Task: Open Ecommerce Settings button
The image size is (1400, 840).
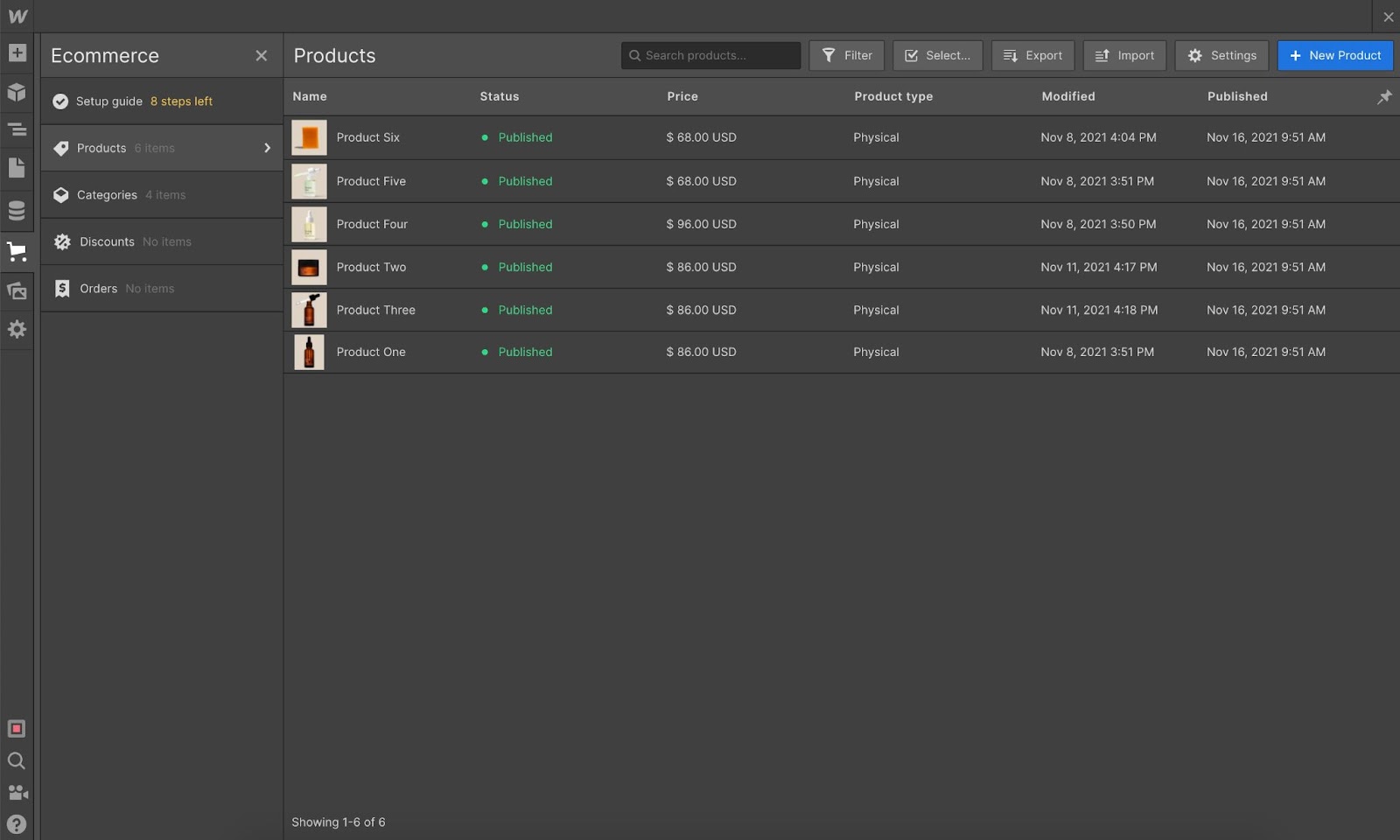Action: tap(1221, 55)
